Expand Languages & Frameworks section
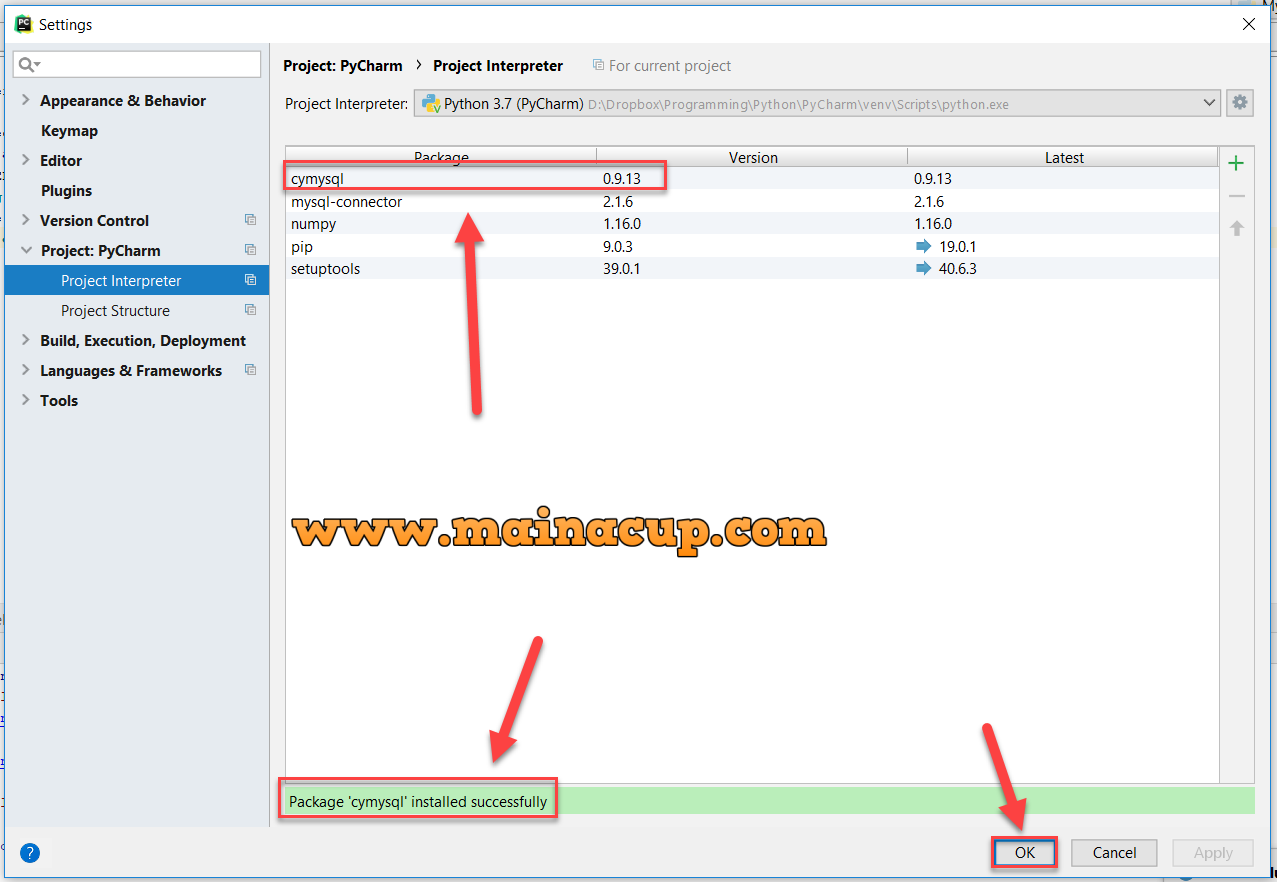This screenshot has width=1277, height=882. point(26,370)
